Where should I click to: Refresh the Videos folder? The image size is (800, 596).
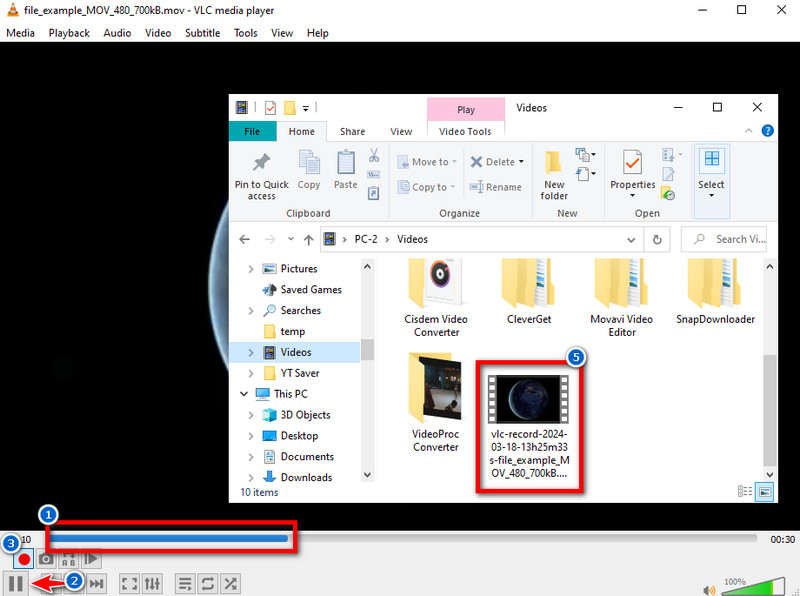[657, 239]
